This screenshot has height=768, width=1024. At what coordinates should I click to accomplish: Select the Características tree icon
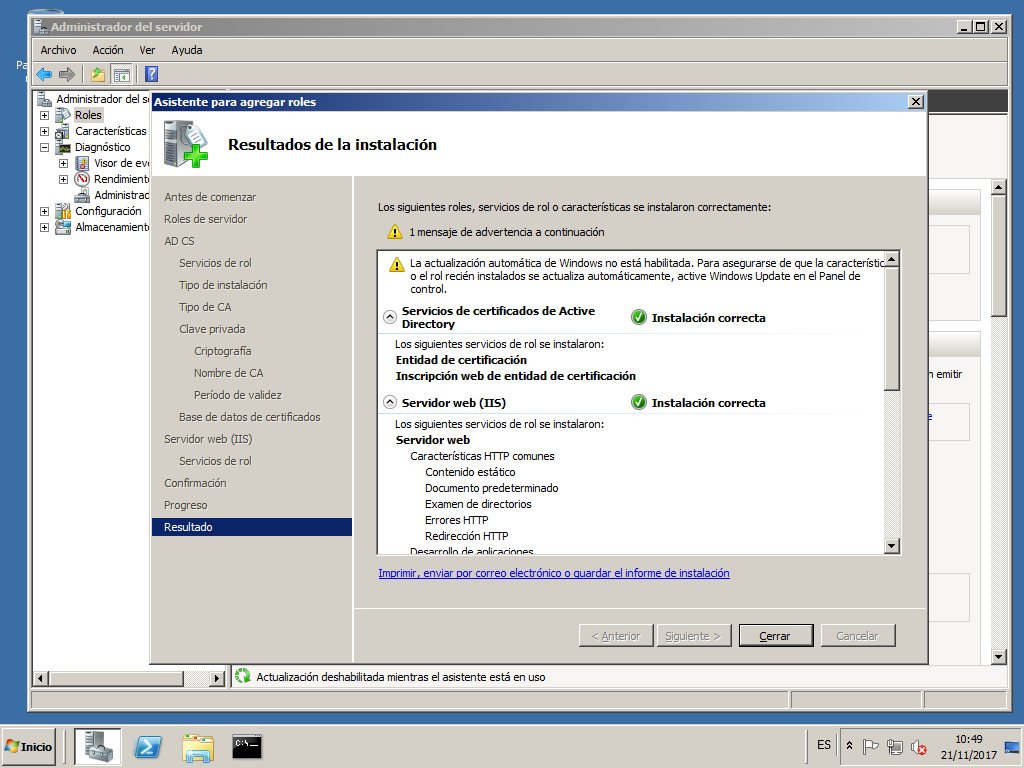point(63,131)
